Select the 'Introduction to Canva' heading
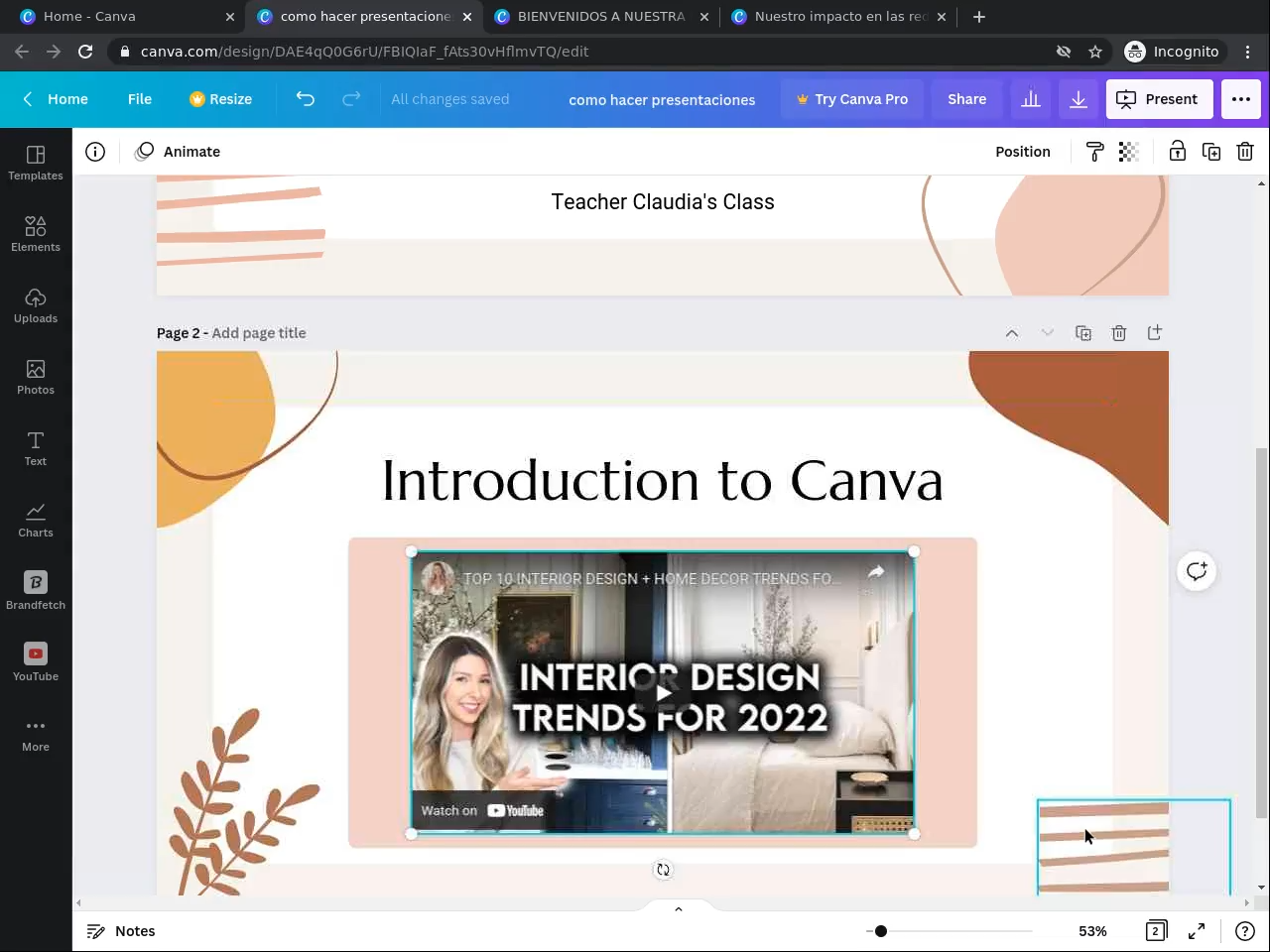The image size is (1270, 952). point(663,481)
